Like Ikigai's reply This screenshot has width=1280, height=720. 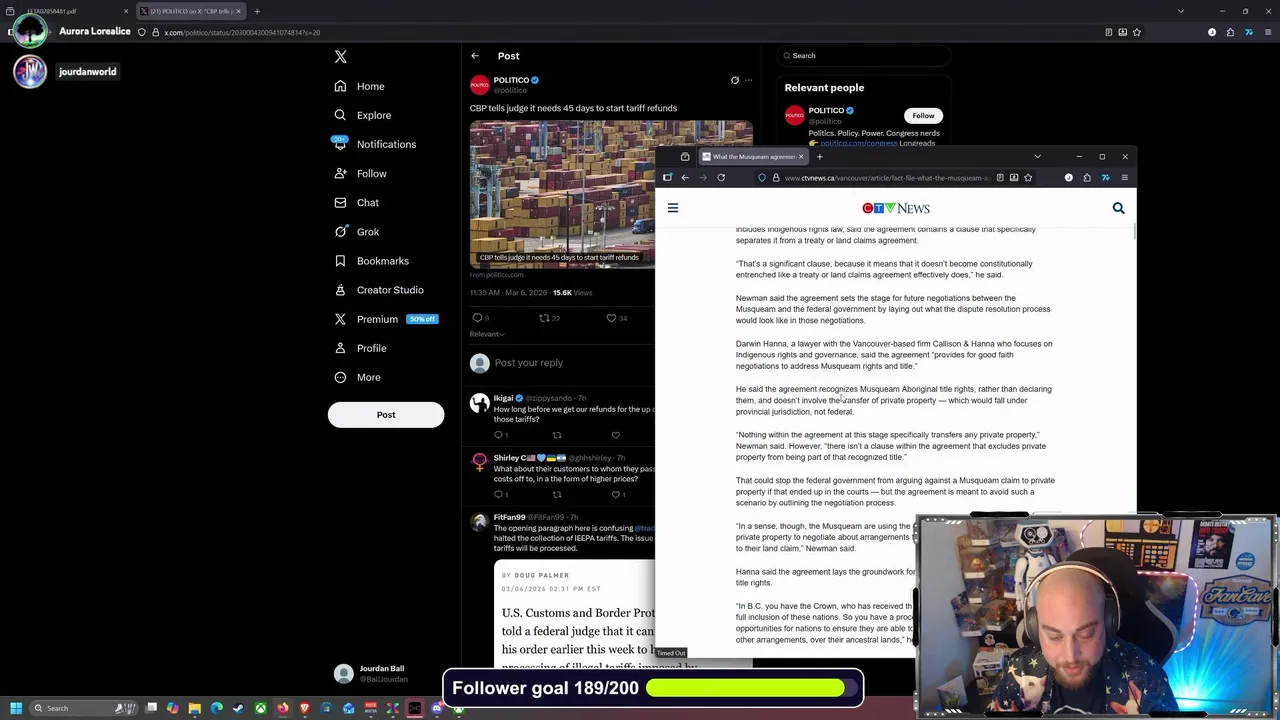click(x=615, y=435)
